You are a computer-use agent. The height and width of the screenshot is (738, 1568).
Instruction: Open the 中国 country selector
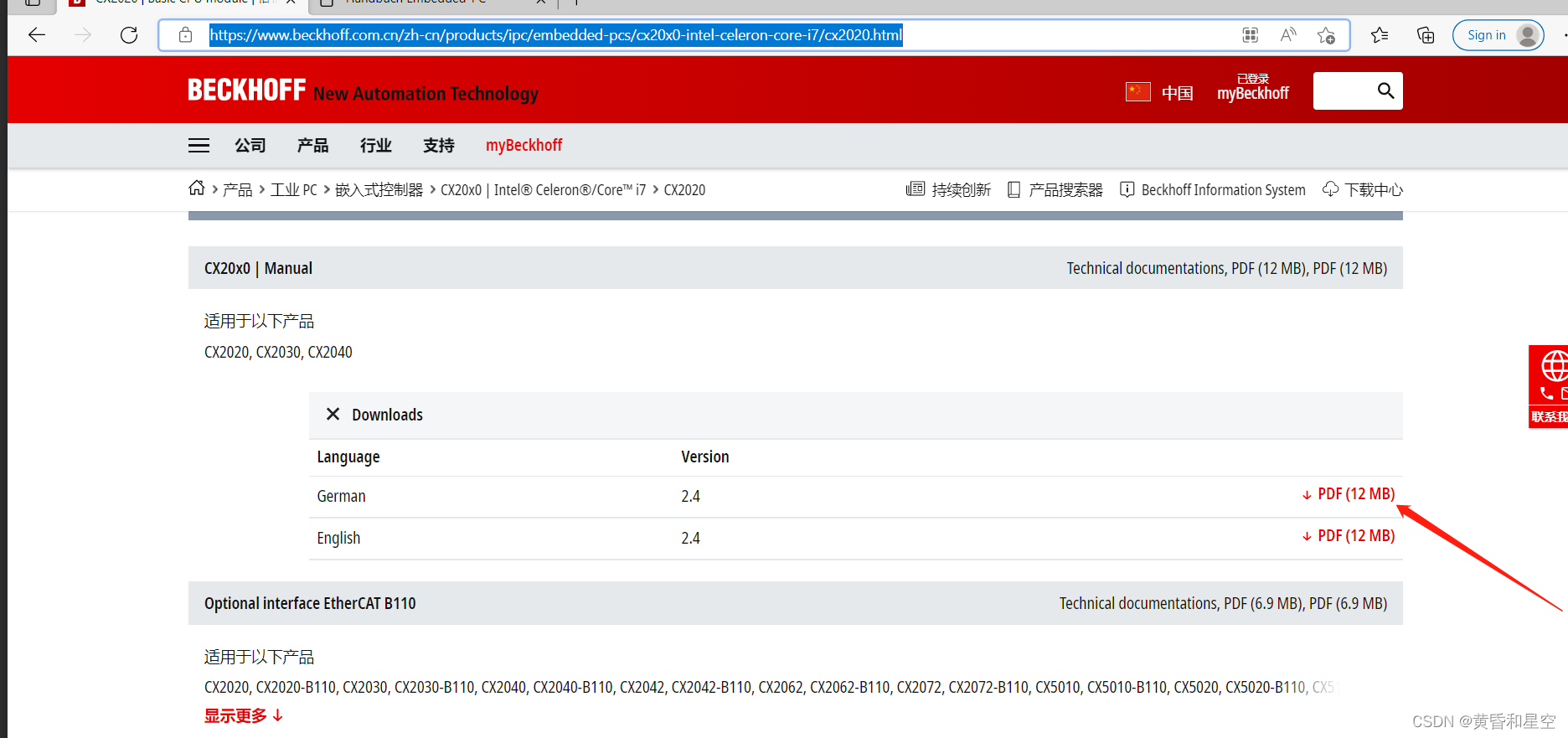[x=1177, y=93]
